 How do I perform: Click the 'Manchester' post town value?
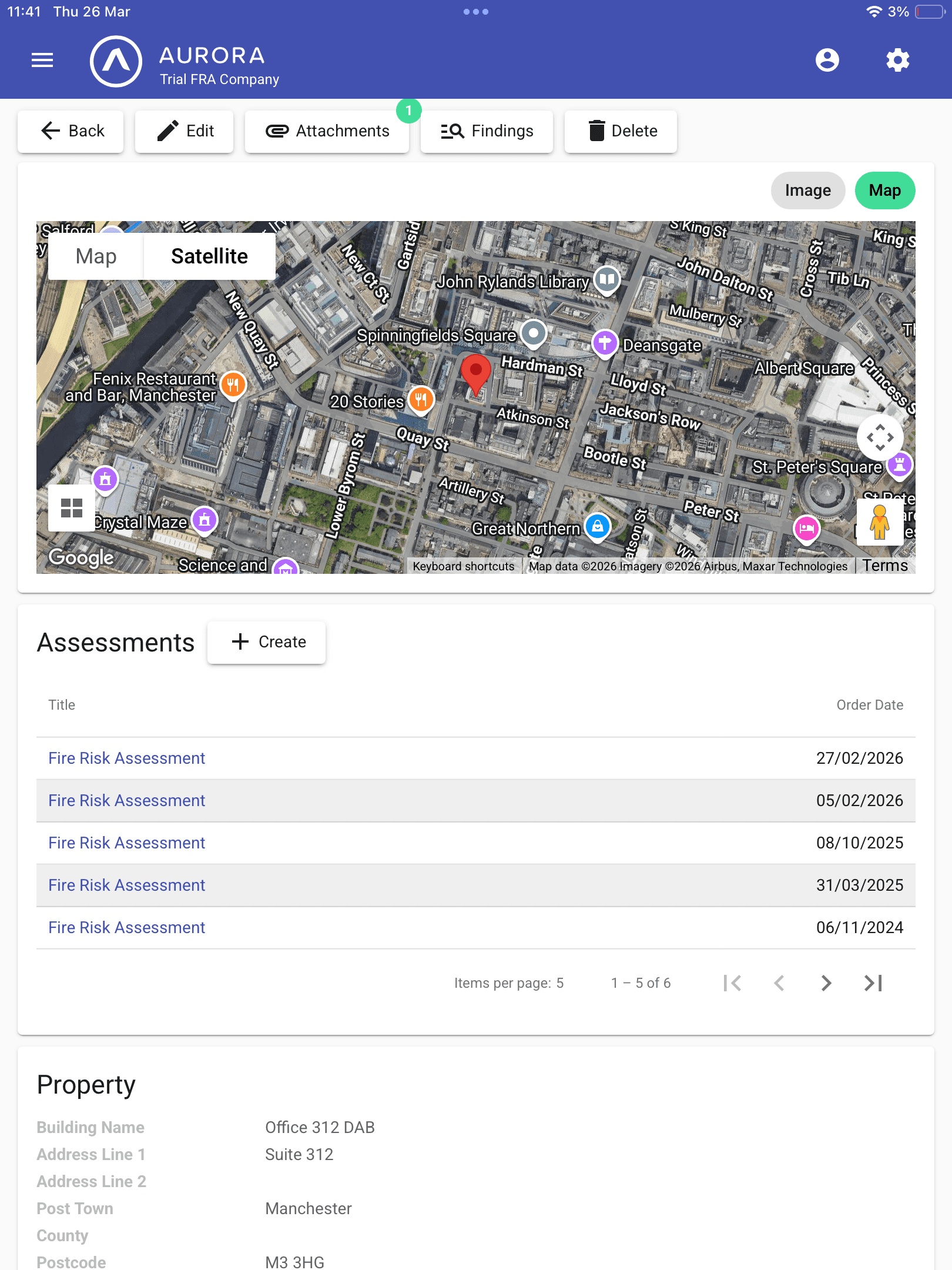309,1209
